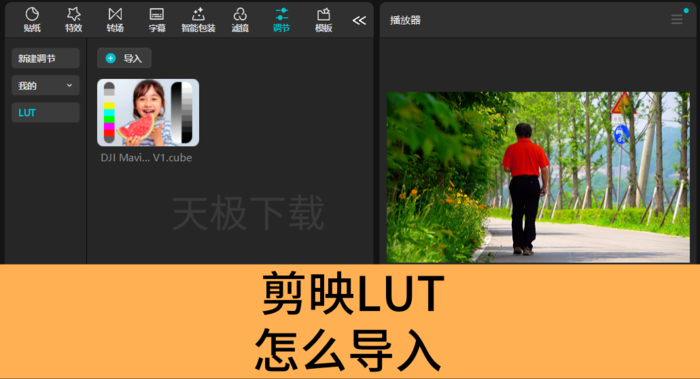Image resolution: width=700 pixels, height=379 pixels.
Task: Select the LUT sidebar item
Action: [x=46, y=112]
